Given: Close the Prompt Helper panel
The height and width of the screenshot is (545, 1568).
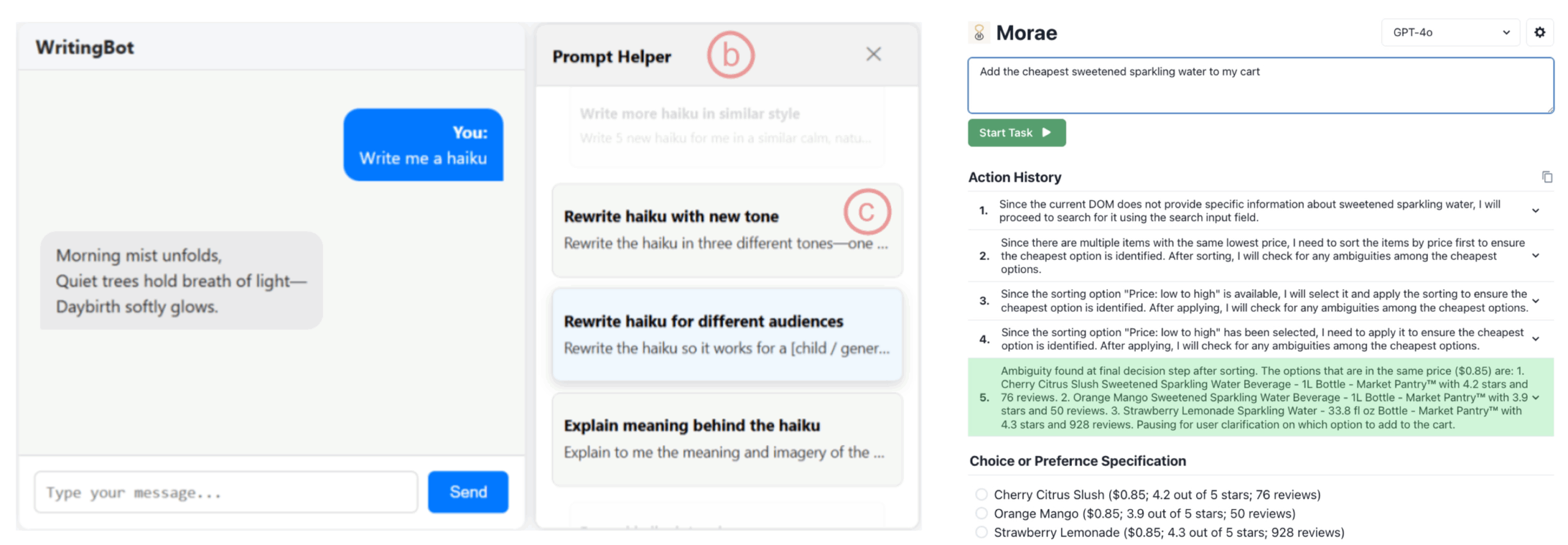Looking at the screenshot, I should (873, 55).
